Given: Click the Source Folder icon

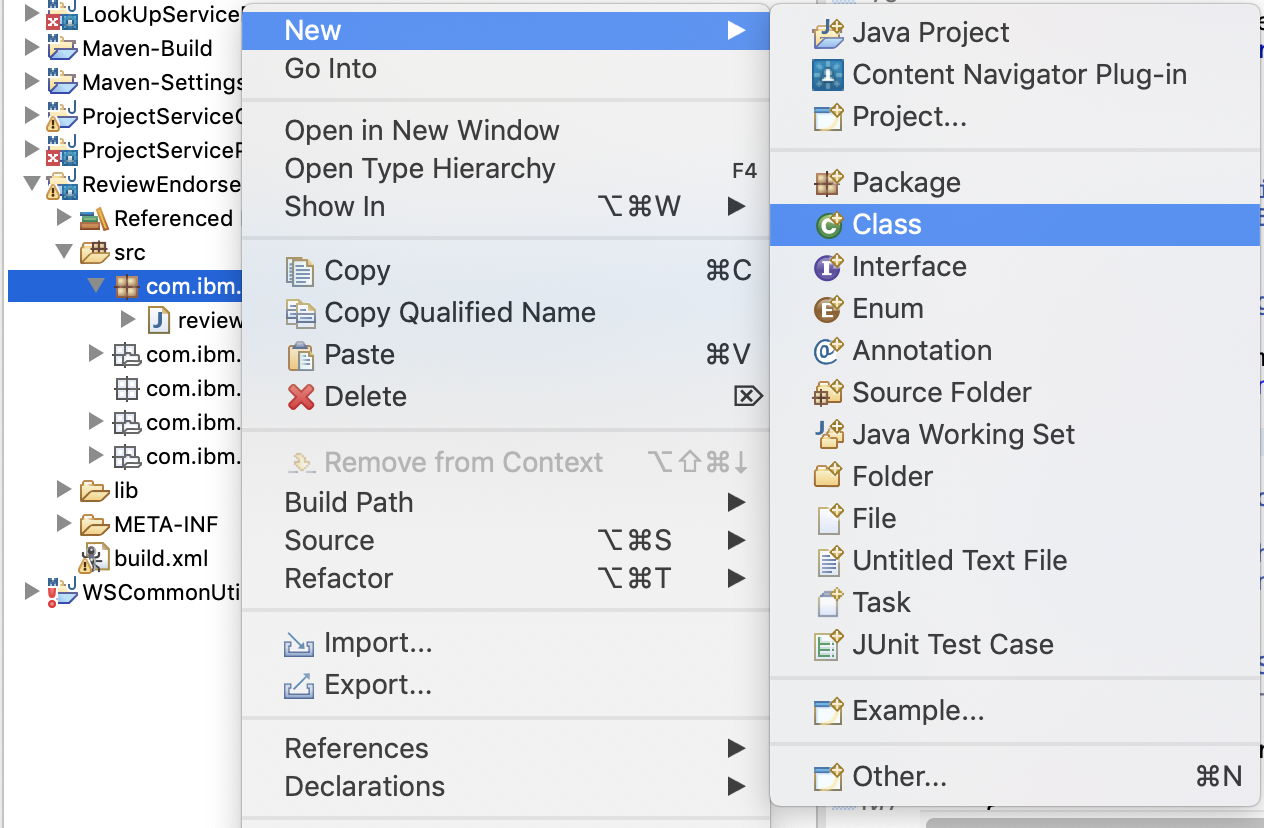Looking at the screenshot, I should point(827,392).
